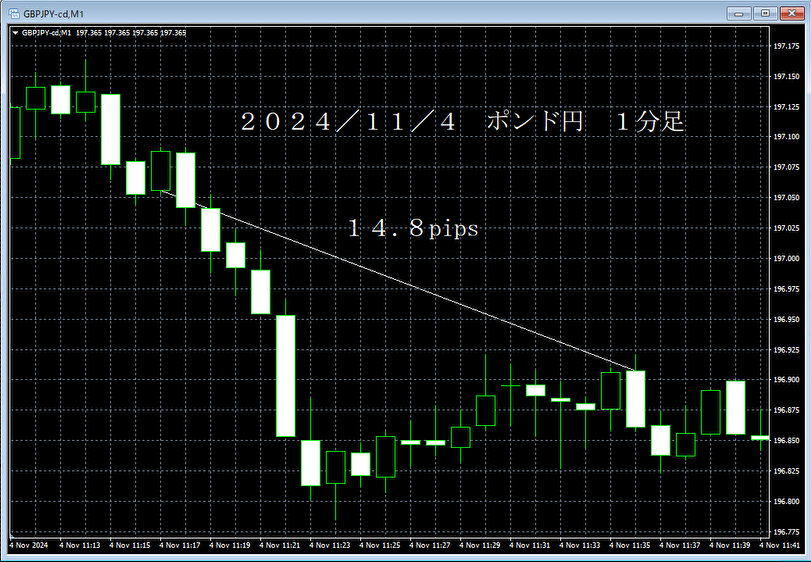Click the 196.925 price scale label

(x=786, y=350)
